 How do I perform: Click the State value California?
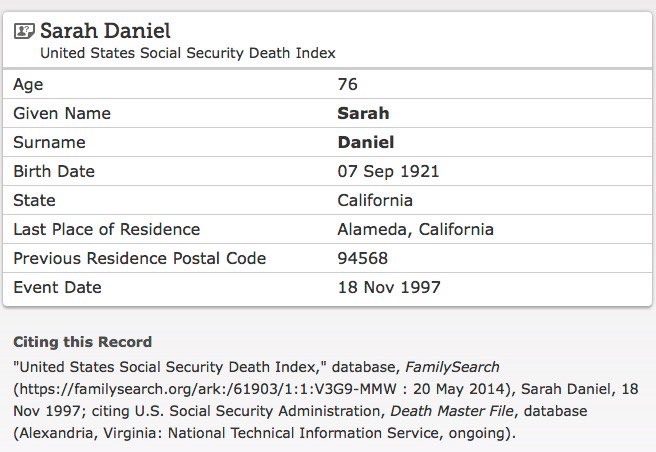(375, 200)
